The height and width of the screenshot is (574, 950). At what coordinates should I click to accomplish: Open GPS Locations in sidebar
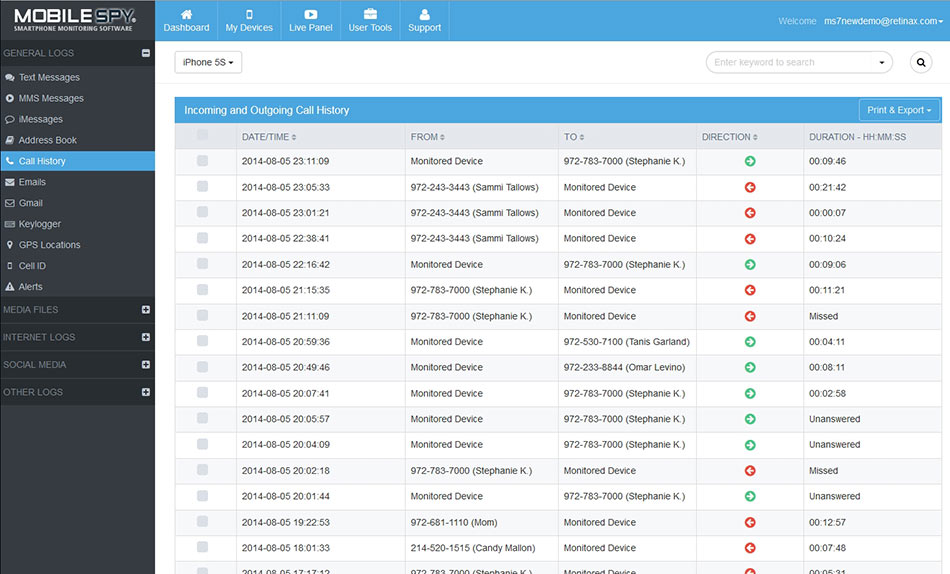click(49, 245)
